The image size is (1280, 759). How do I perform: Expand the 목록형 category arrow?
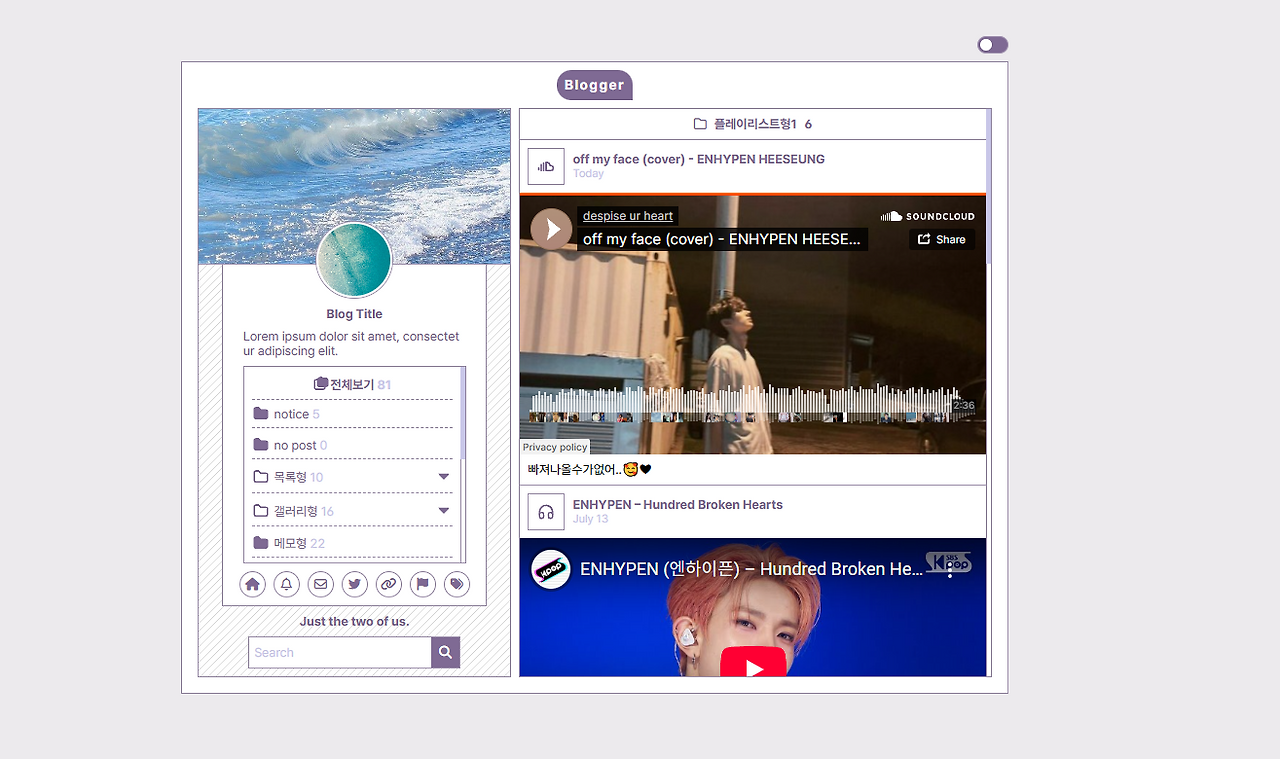444,477
